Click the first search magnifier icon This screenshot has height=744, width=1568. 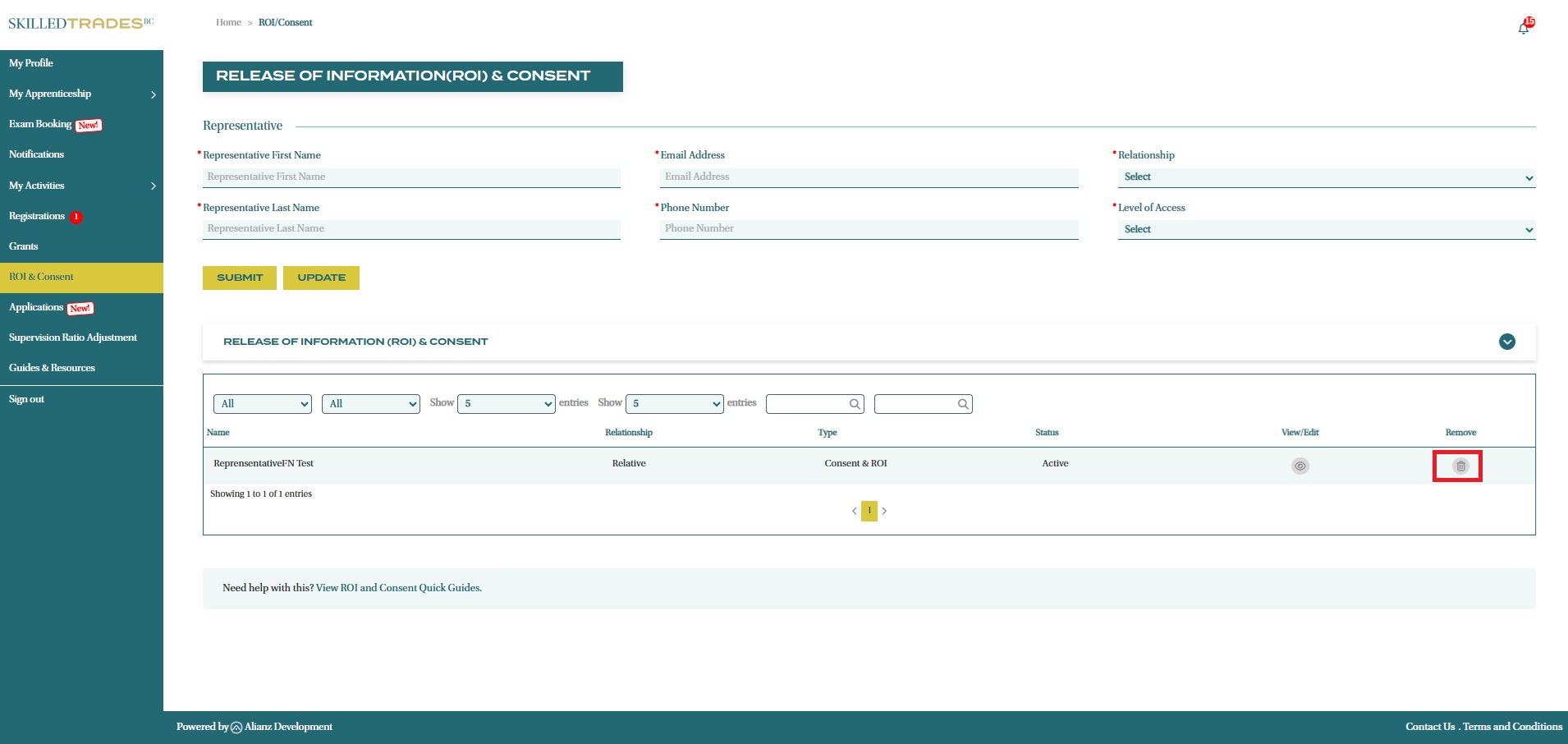coord(855,404)
